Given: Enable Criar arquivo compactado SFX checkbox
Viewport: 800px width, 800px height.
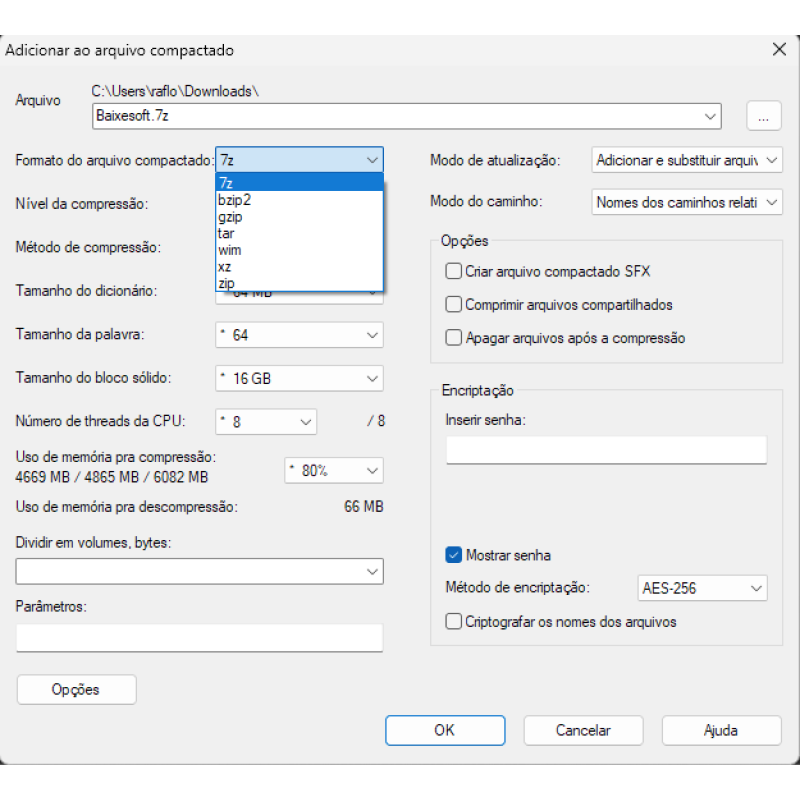Looking at the screenshot, I should click(453, 271).
